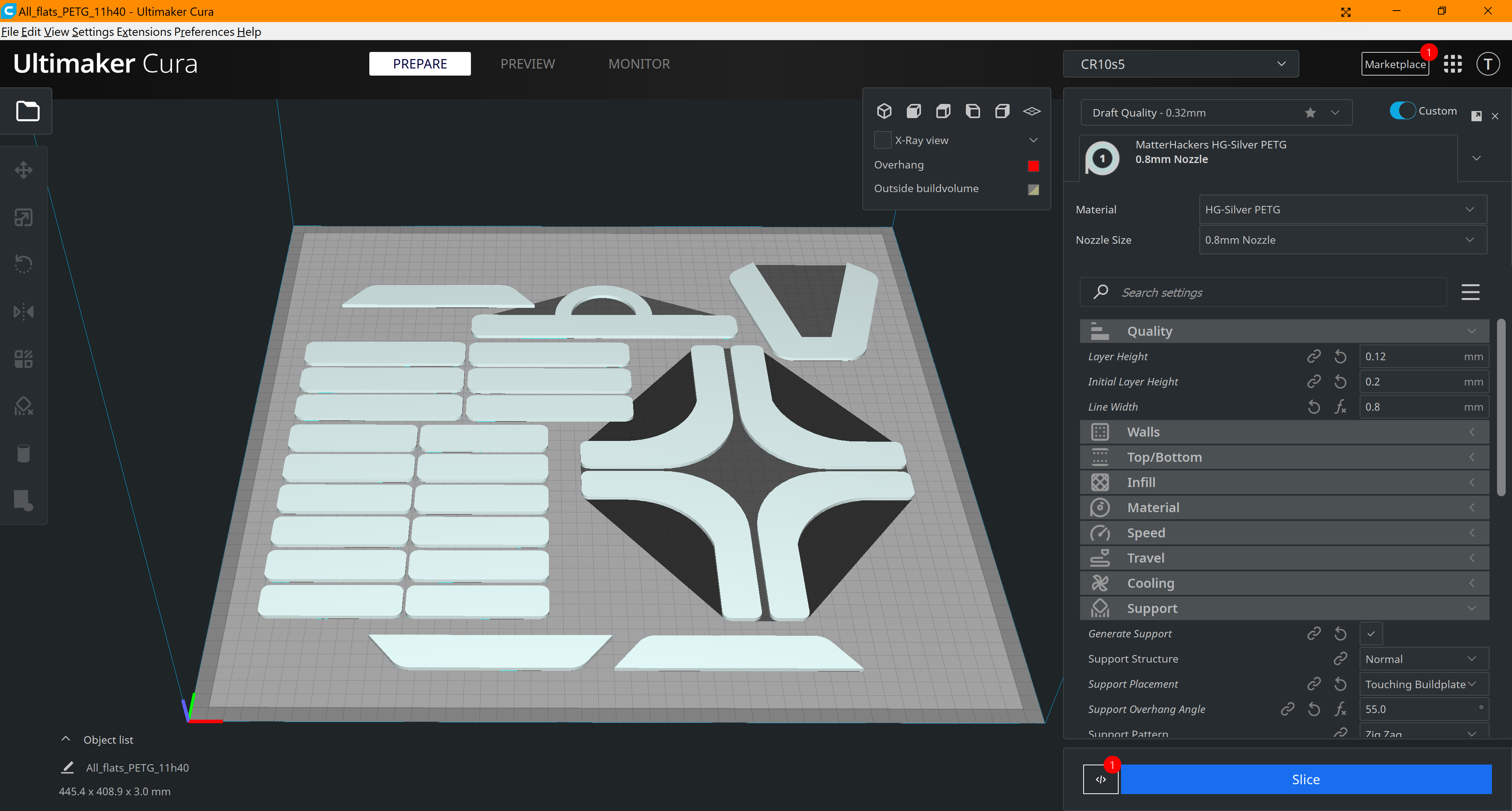Uncheck Generate Support checkbox
1512x811 pixels.
pyautogui.click(x=1371, y=634)
